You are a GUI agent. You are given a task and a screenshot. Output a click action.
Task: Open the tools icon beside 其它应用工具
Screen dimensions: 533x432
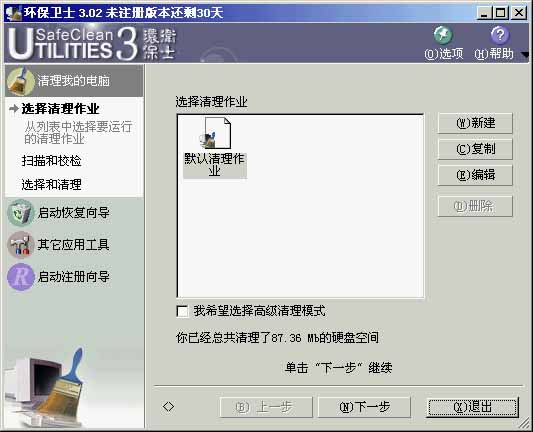click(x=20, y=245)
